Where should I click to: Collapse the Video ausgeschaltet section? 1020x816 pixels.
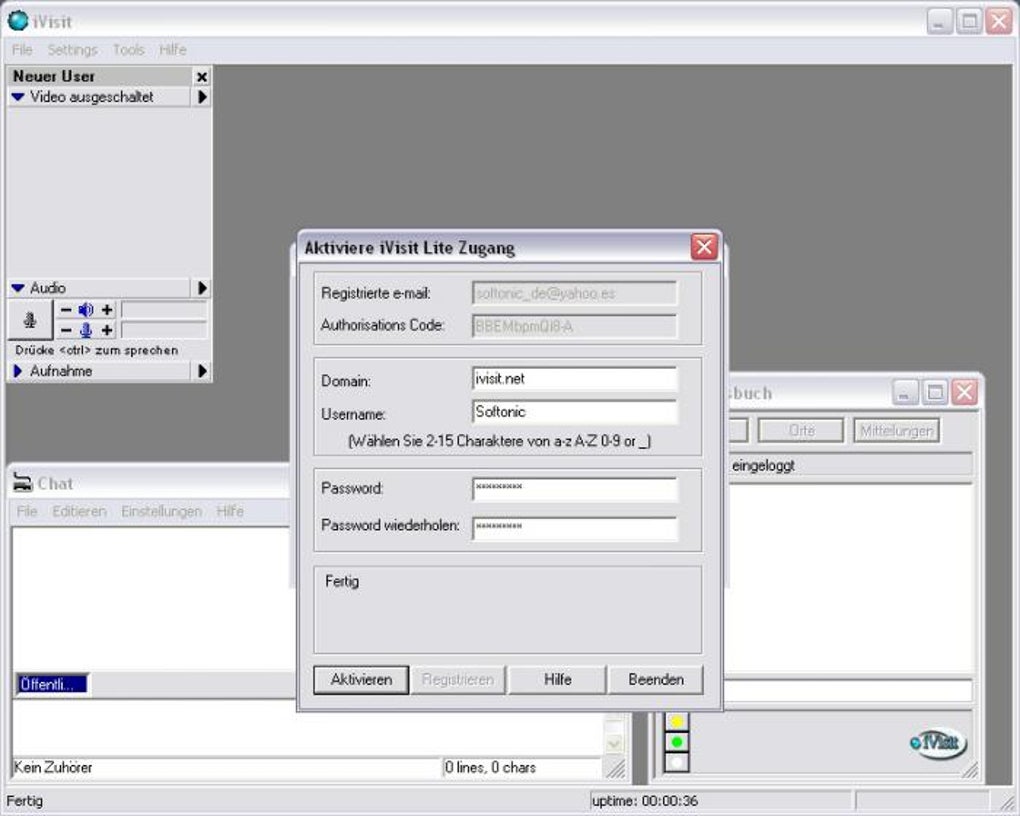click(x=18, y=97)
